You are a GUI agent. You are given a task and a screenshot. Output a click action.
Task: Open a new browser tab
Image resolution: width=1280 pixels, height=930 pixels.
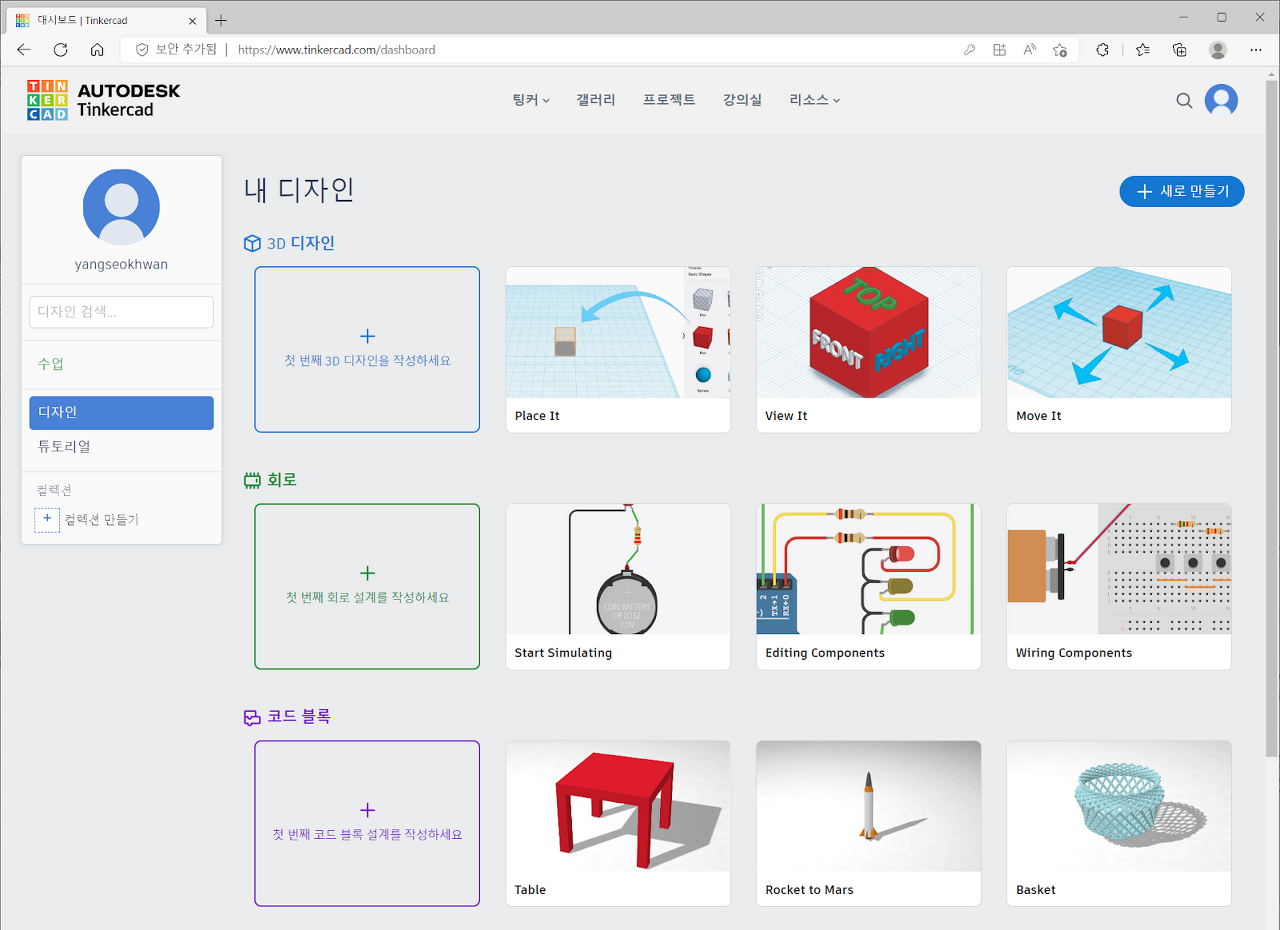coord(221,20)
